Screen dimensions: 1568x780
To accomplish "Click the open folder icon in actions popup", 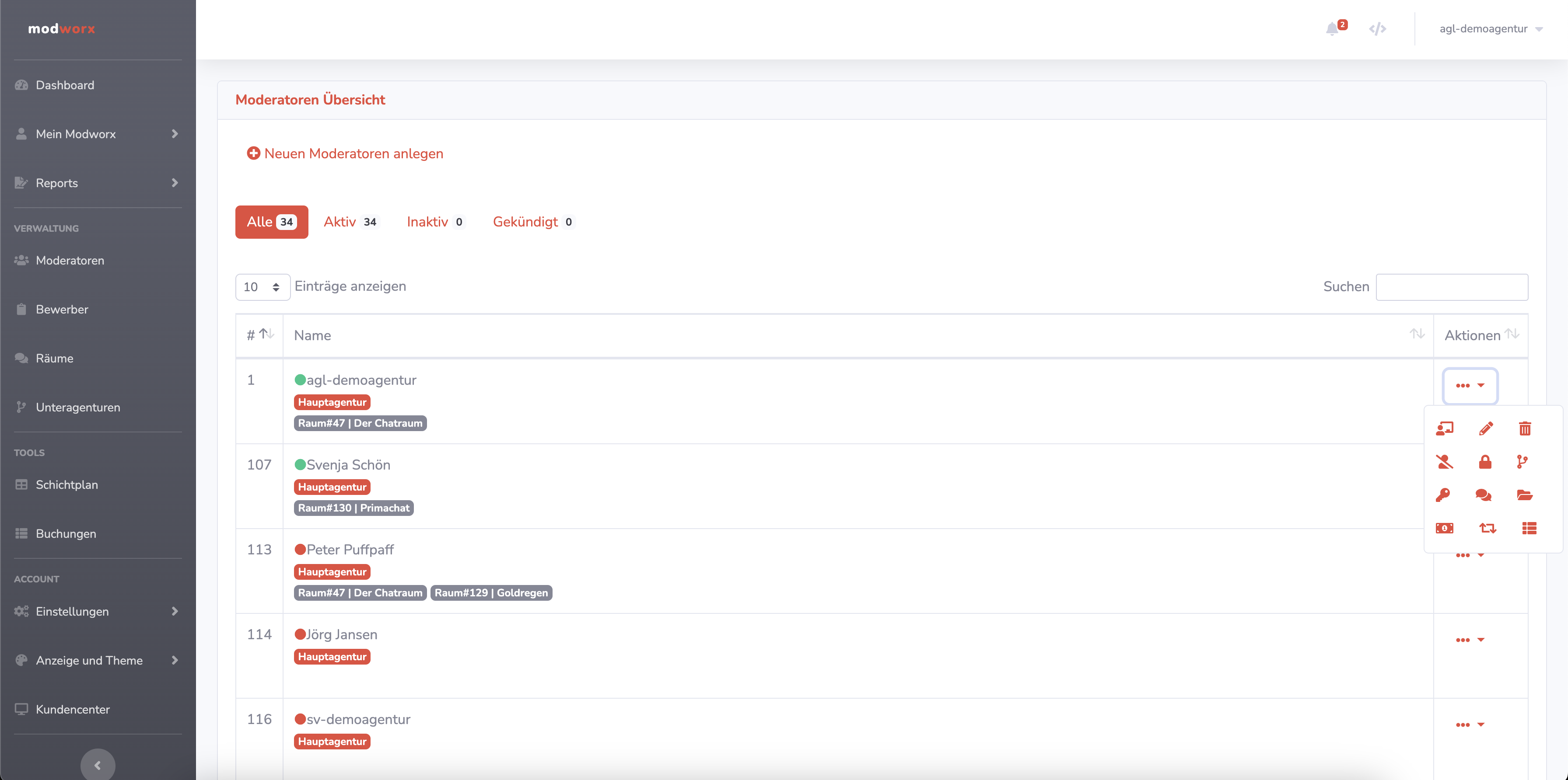I will pyautogui.click(x=1524, y=494).
